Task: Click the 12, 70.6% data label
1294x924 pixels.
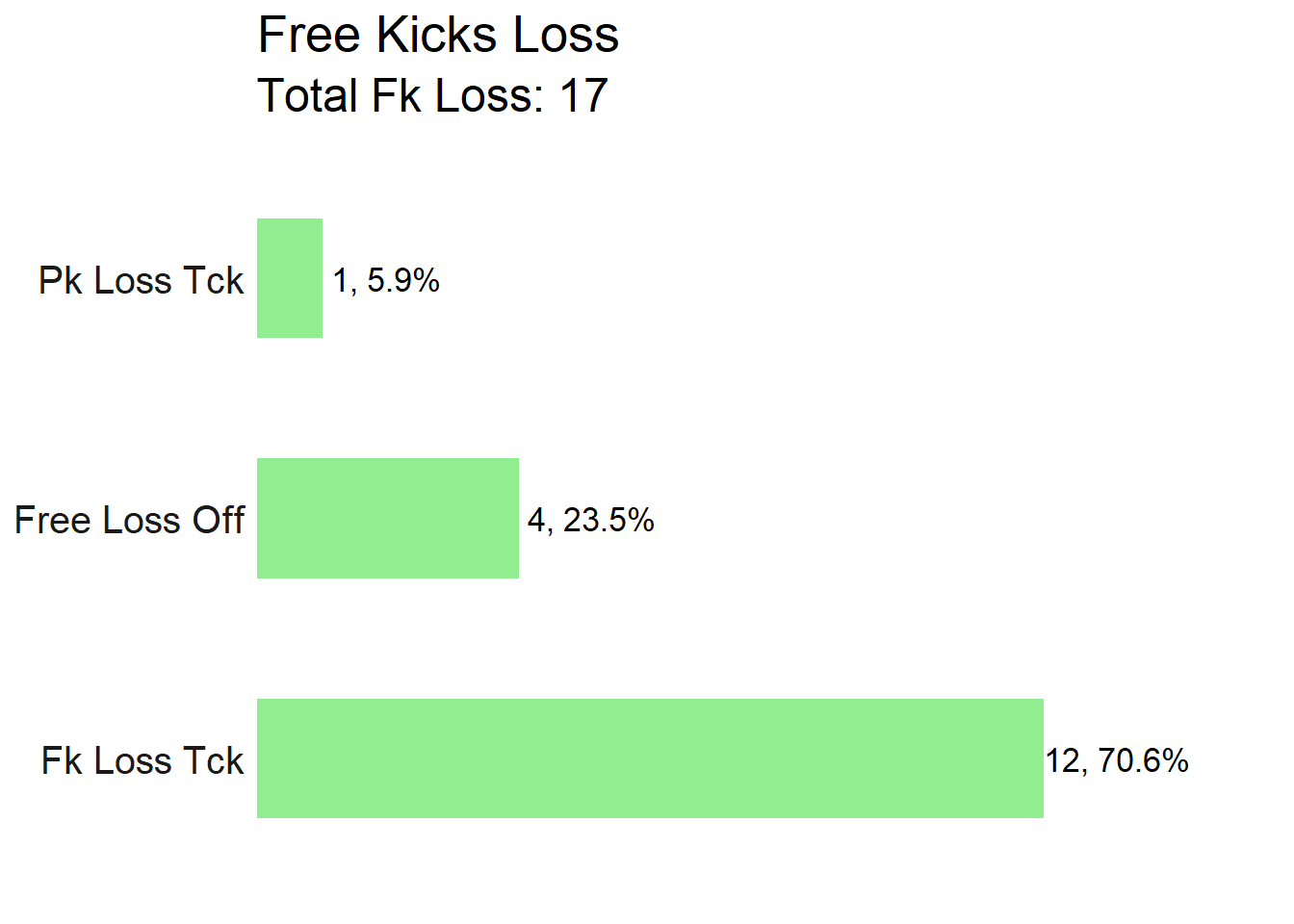Action: (1117, 760)
